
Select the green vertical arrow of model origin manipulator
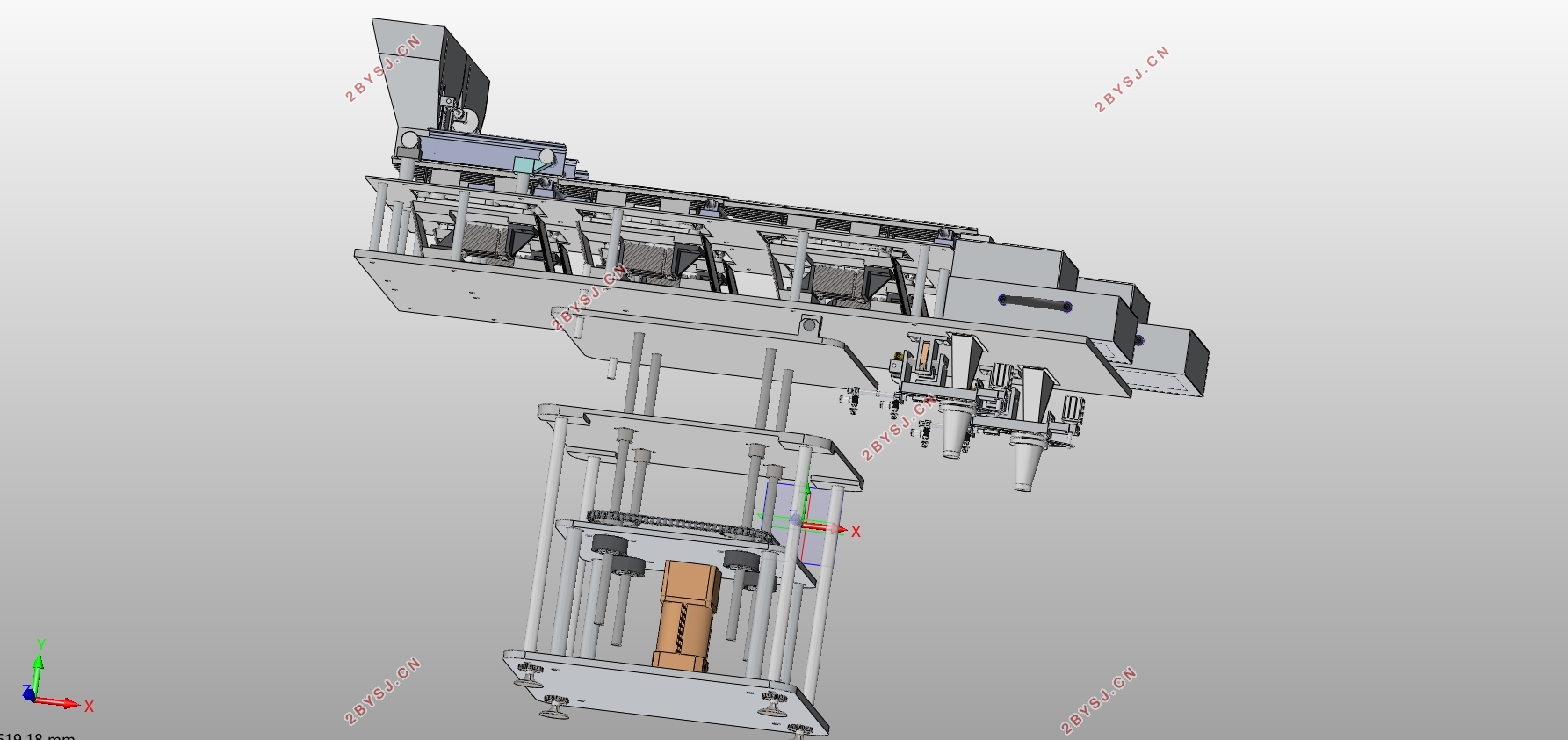[x=808, y=501]
